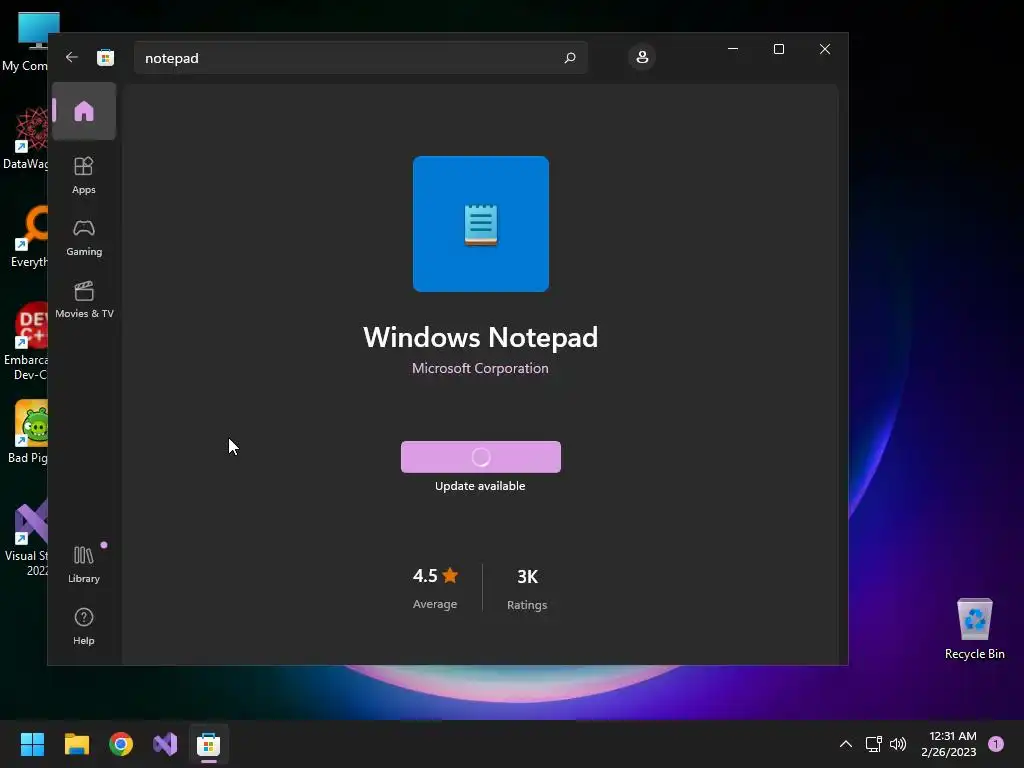The height and width of the screenshot is (768, 1024).
Task: Open the Gaming section in sidebar
Action: (84, 238)
